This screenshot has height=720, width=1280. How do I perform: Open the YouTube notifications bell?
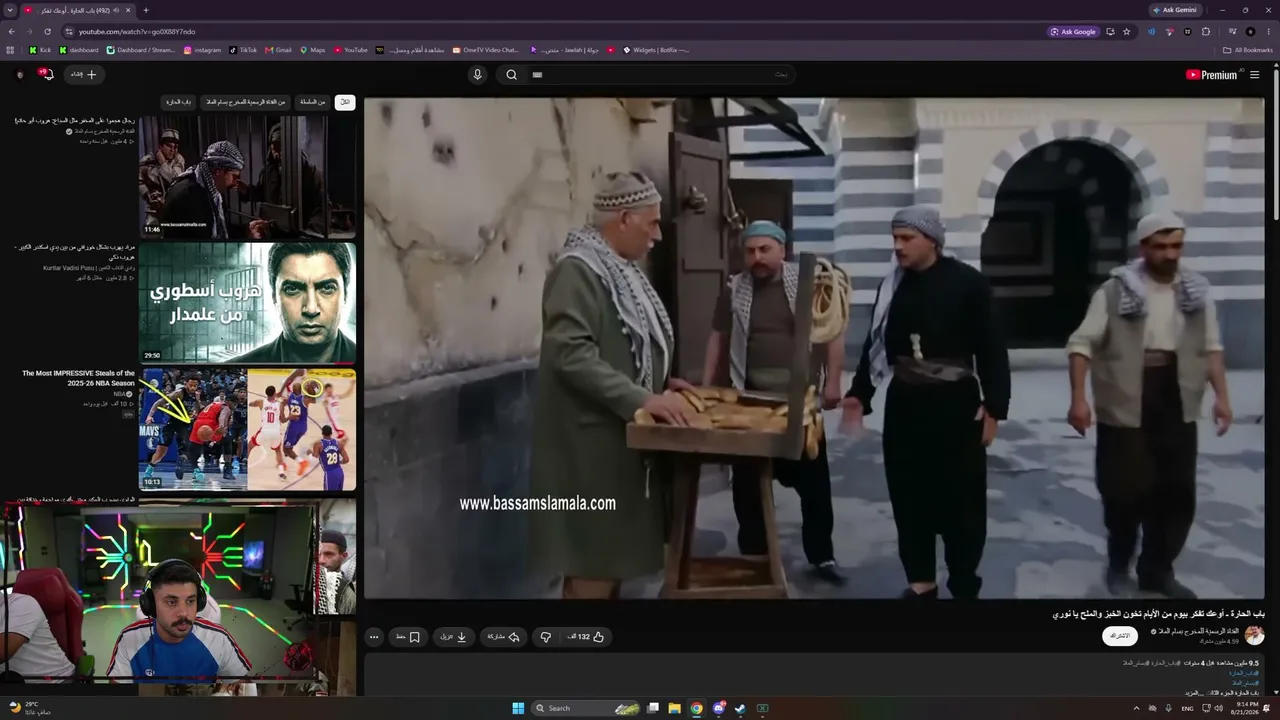pyautogui.click(x=46, y=74)
